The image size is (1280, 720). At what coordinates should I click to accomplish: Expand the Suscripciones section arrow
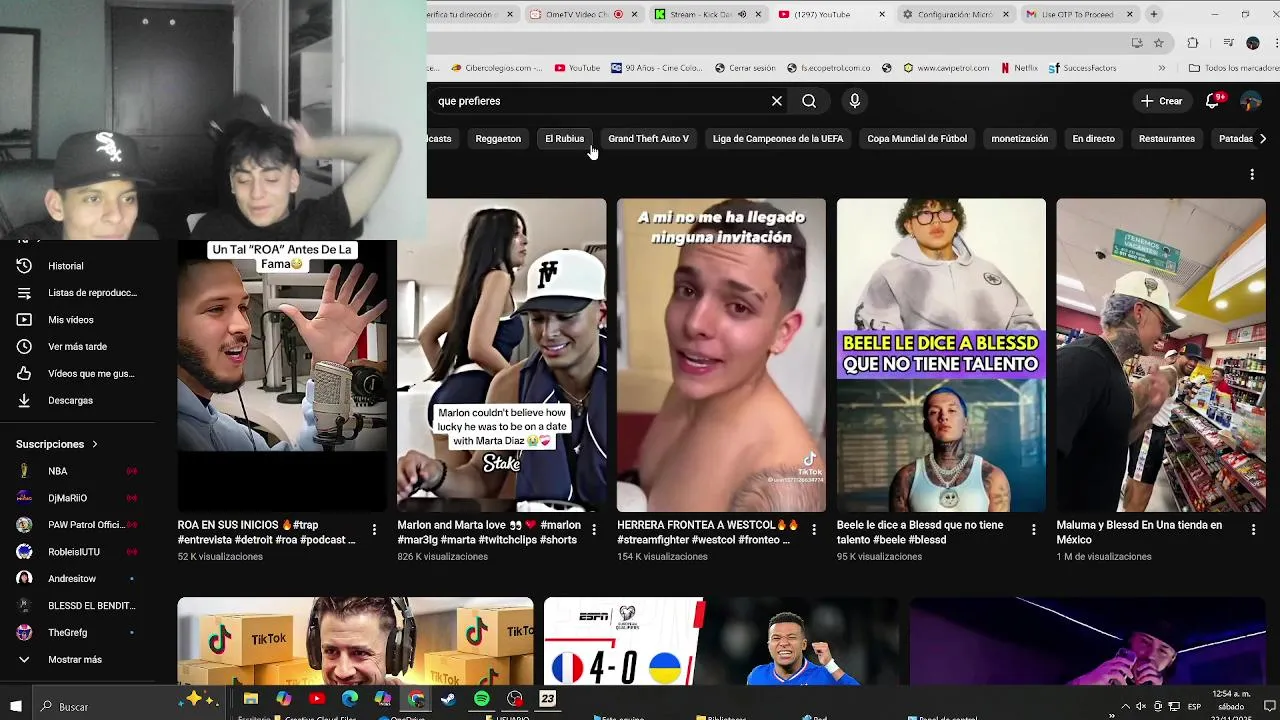(x=95, y=444)
